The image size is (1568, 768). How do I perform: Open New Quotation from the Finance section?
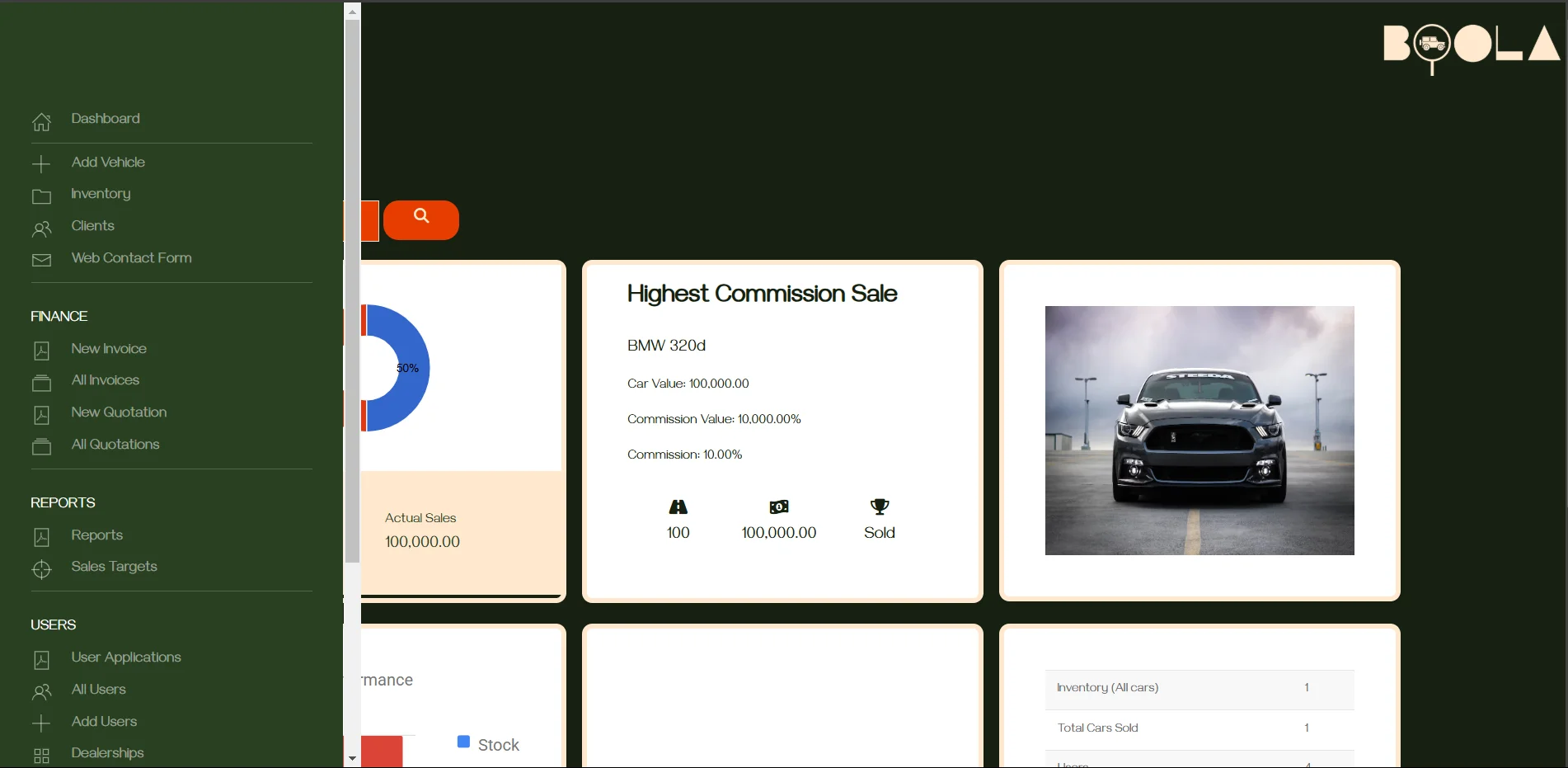point(119,412)
